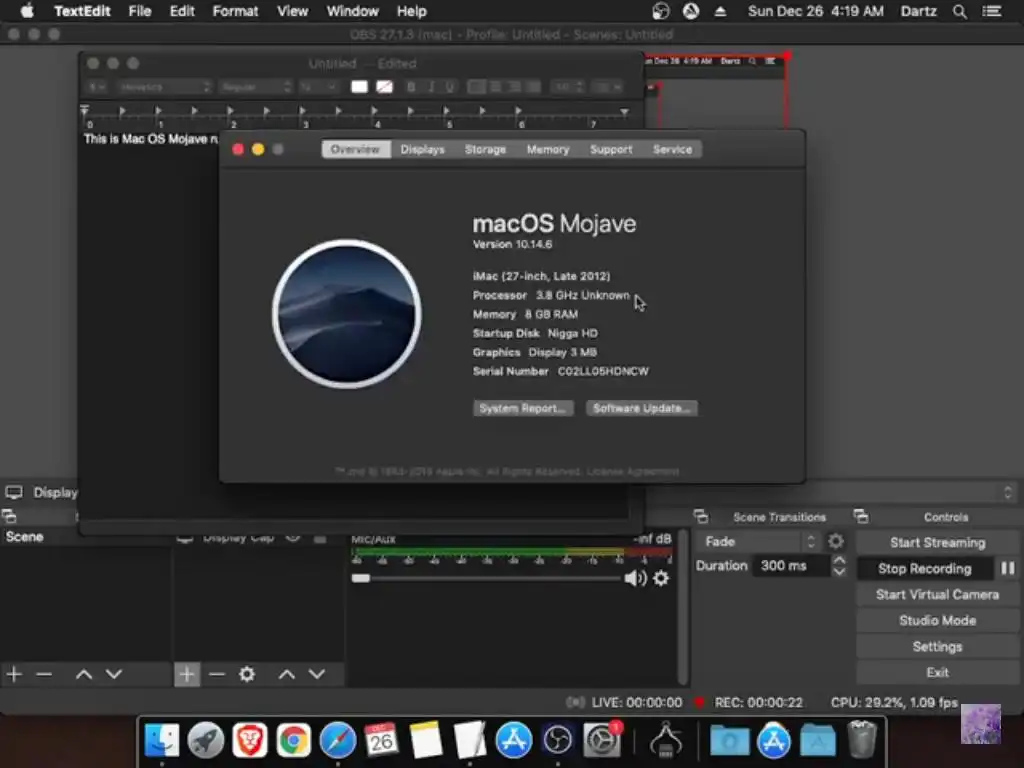Move the scene up in the Scenes list

[84, 674]
